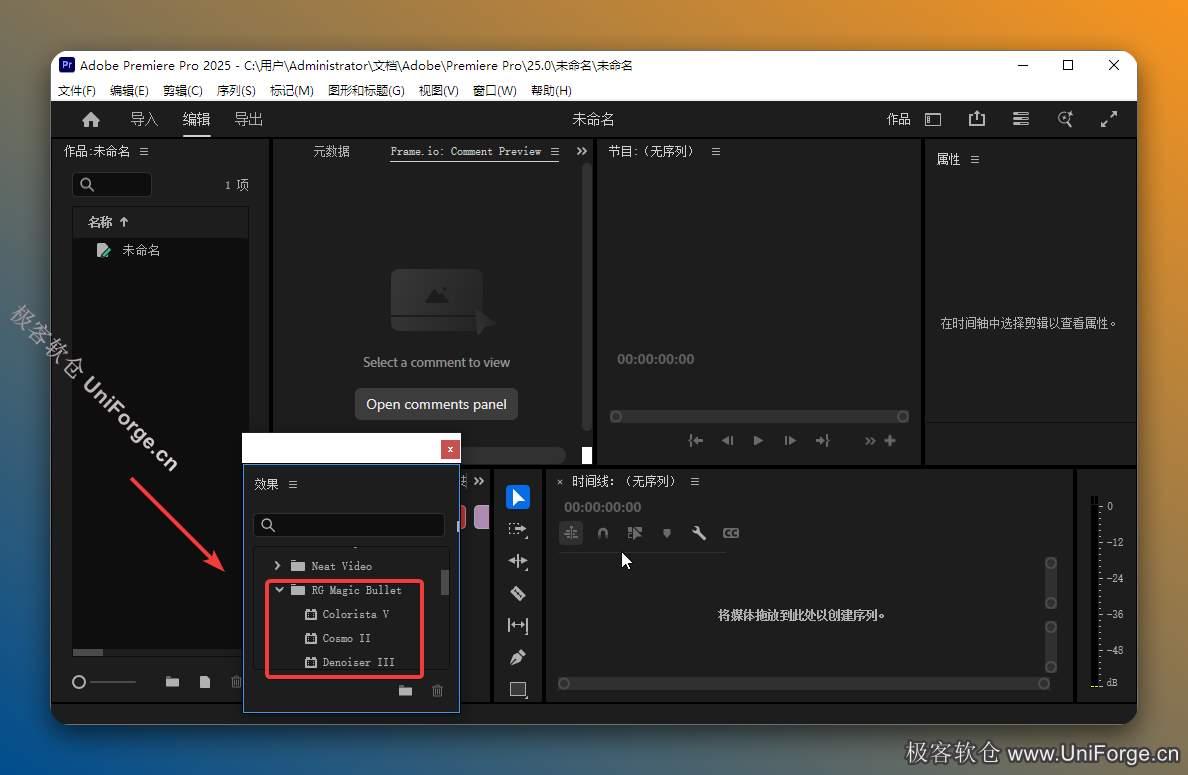Viewport: 1188px width, 775px height.
Task: Click the 作品 button in header
Action: [x=899, y=119]
